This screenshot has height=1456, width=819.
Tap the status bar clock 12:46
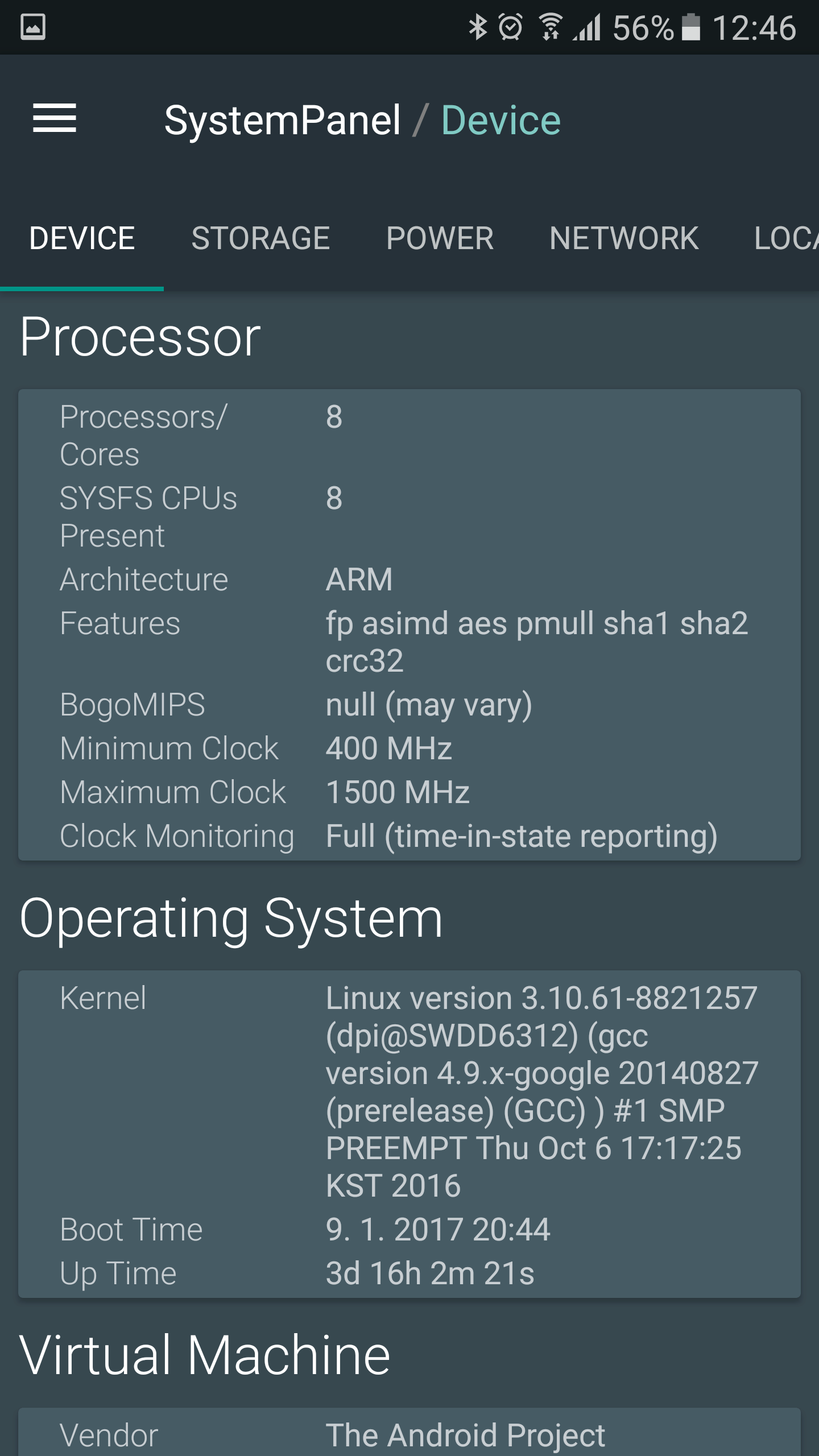pos(754,27)
